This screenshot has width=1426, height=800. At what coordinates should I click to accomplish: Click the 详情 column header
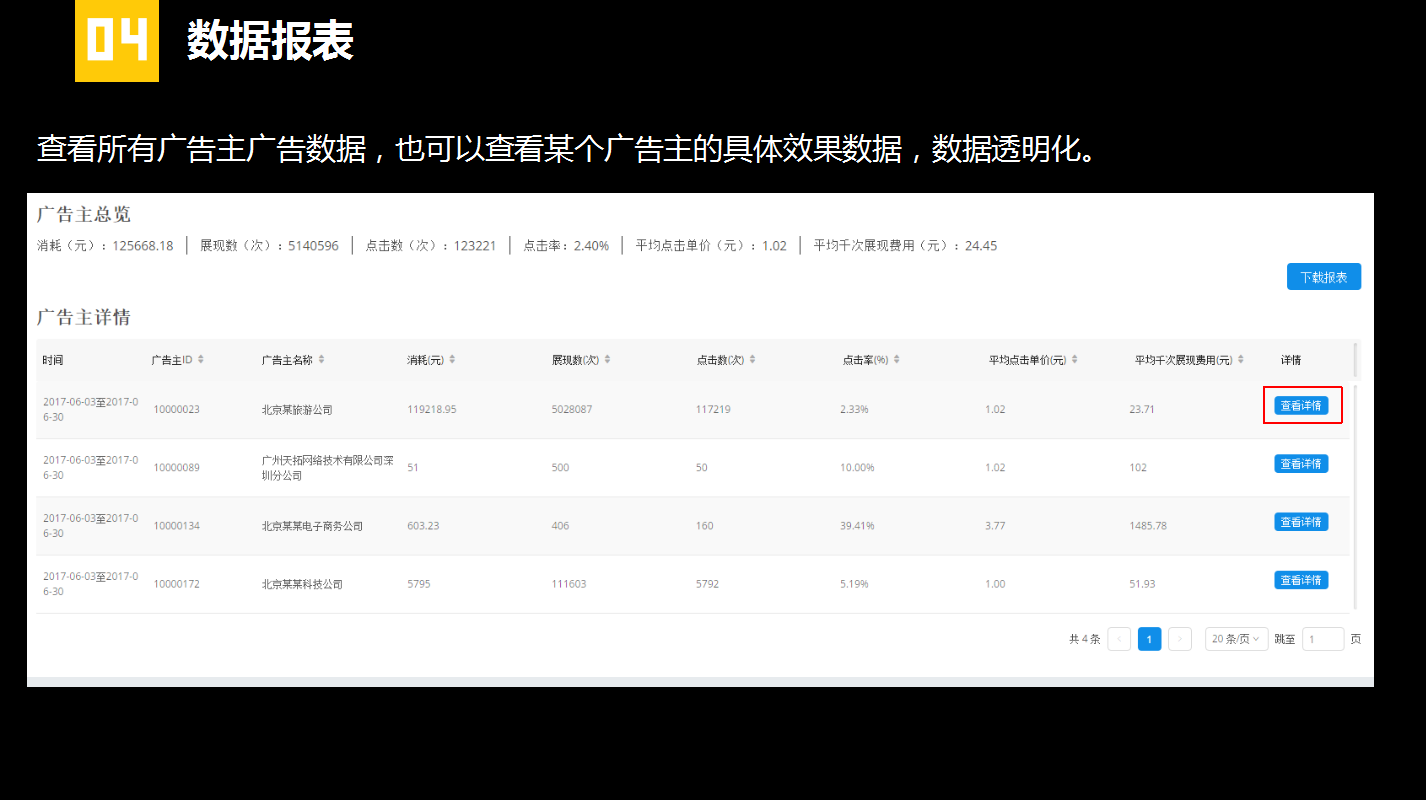coord(1291,360)
